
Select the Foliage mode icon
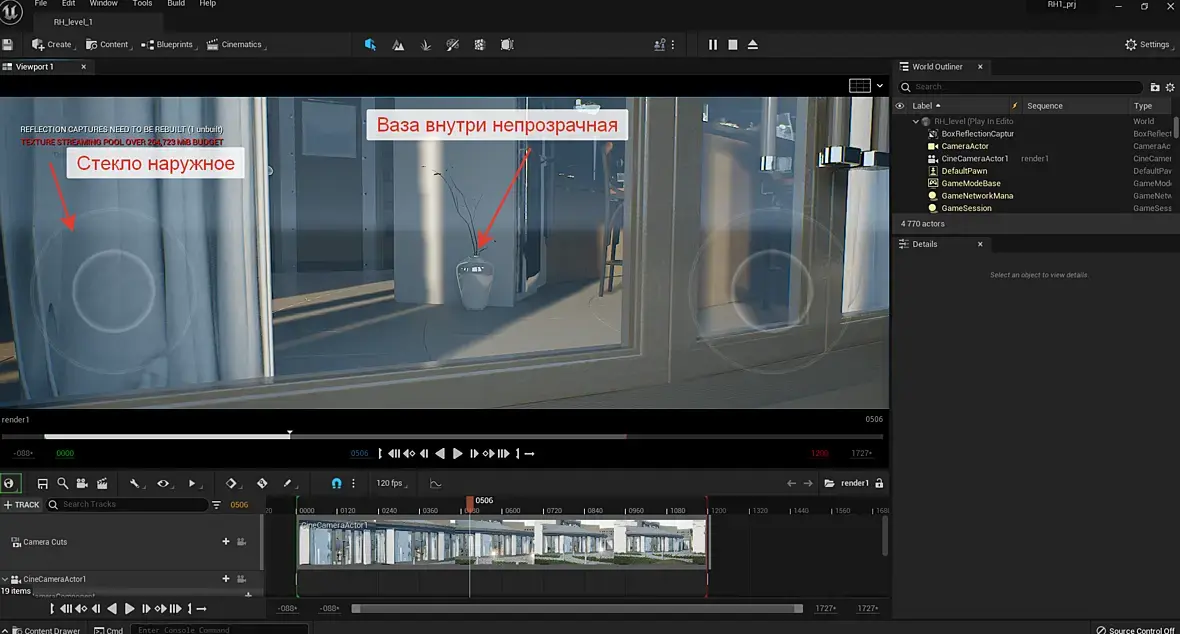pyautogui.click(x=425, y=45)
